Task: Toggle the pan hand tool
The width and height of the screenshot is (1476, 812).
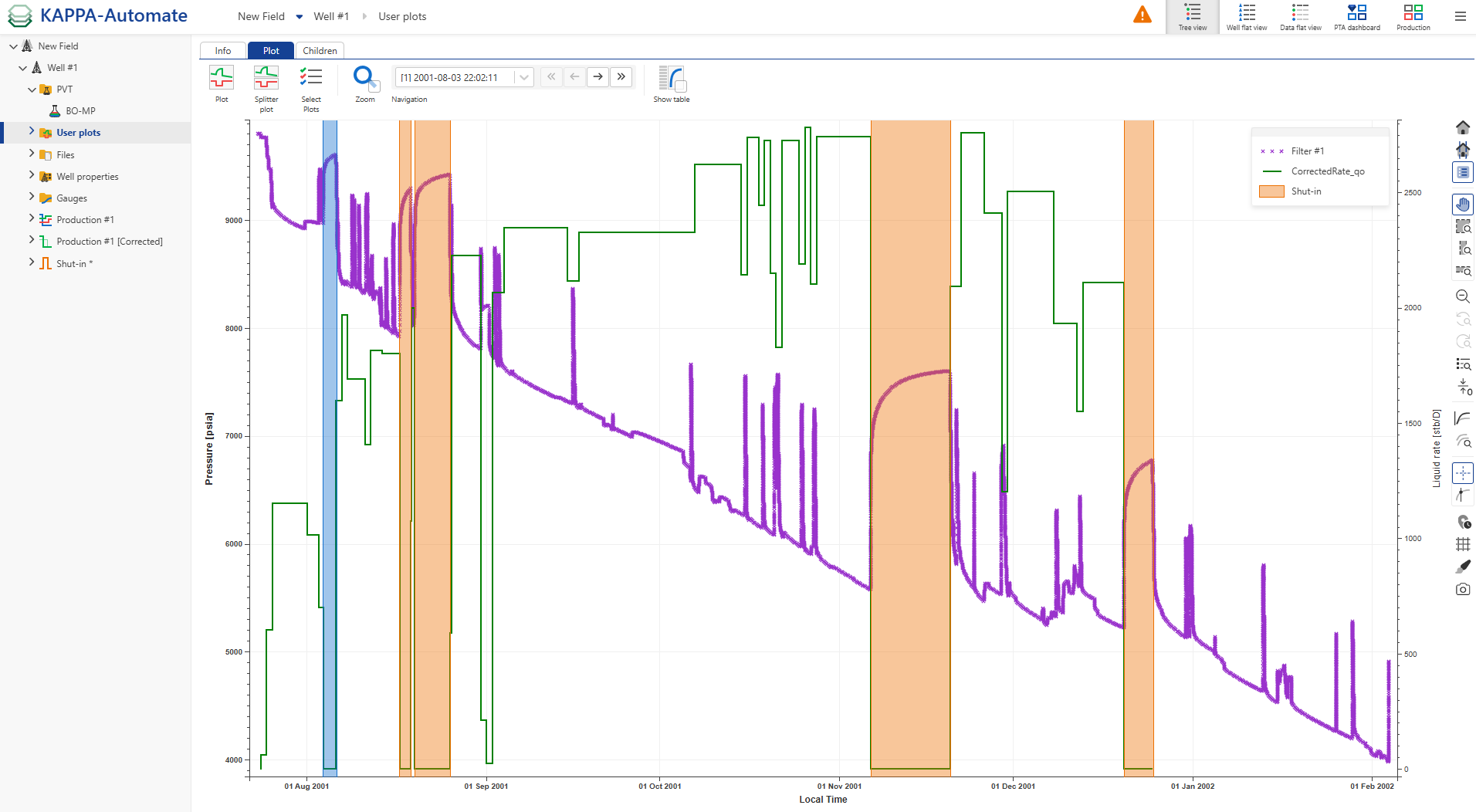Action: click(1462, 204)
